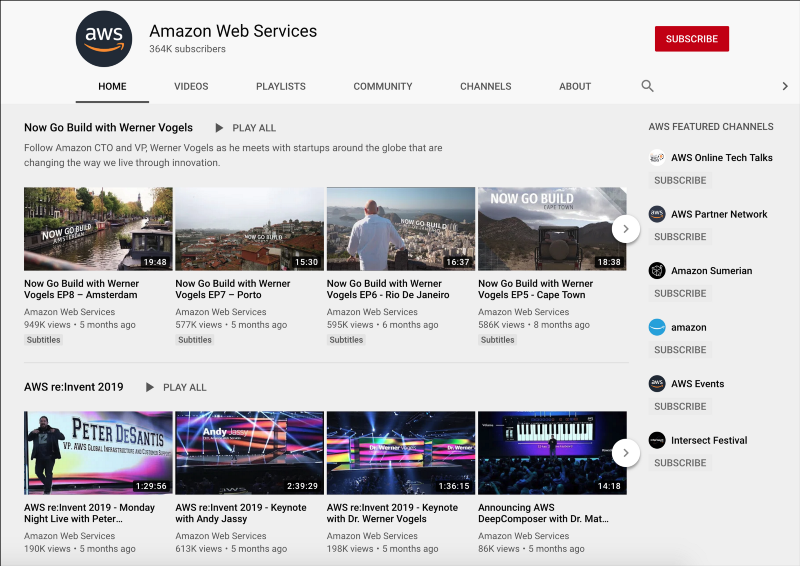The width and height of the screenshot is (800, 566).
Task: Subscribe to Amazon Sumerian
Action: 680,293
